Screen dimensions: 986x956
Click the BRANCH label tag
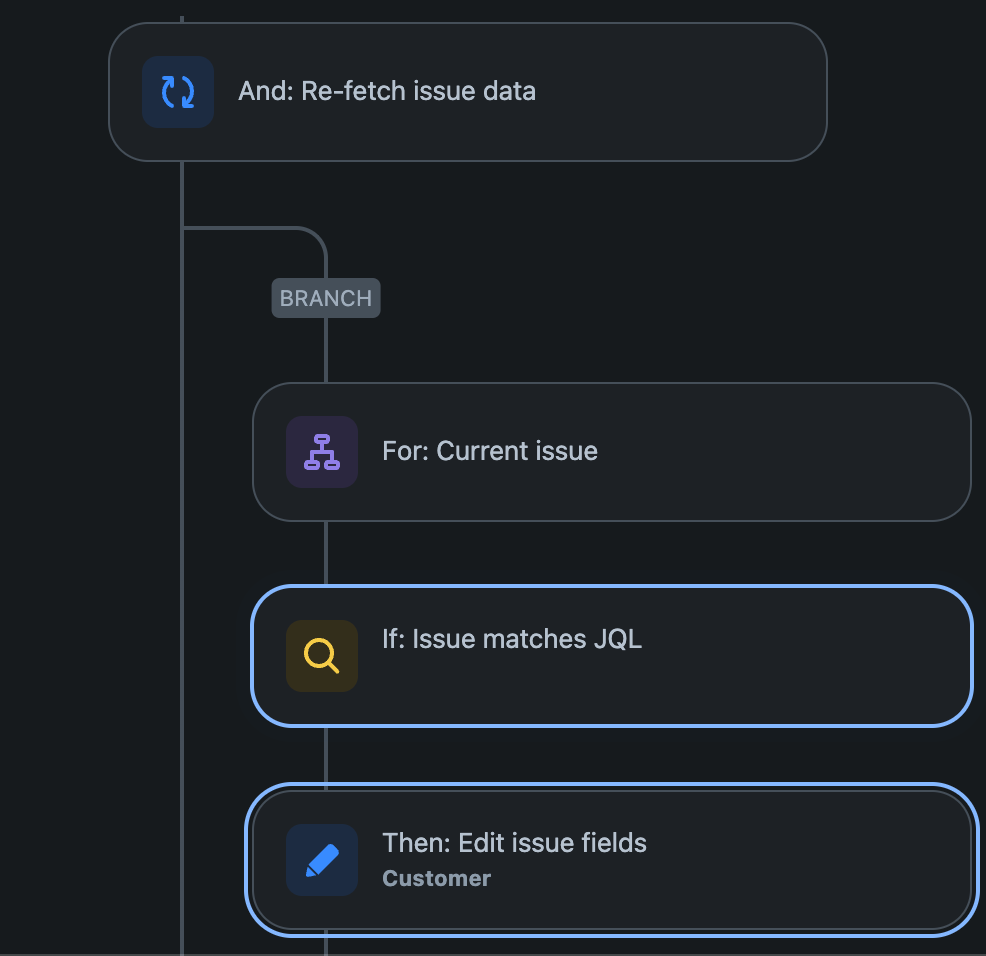[x=326, y=298]
